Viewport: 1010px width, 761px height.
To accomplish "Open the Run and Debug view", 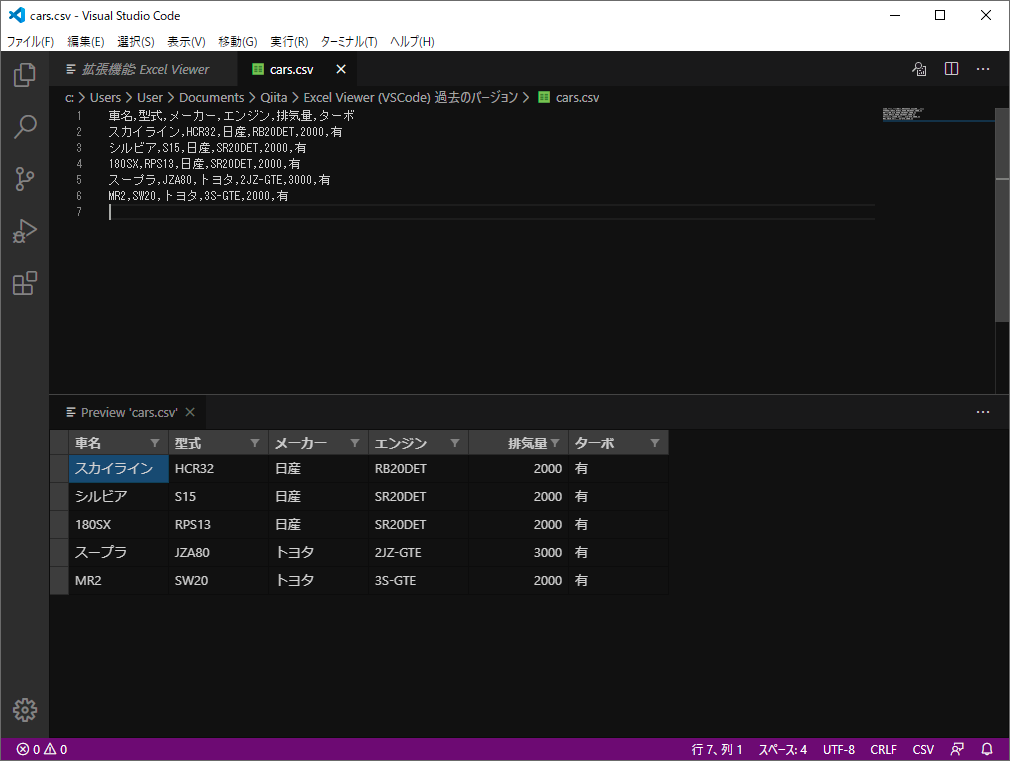I will [x=24, y=231].
